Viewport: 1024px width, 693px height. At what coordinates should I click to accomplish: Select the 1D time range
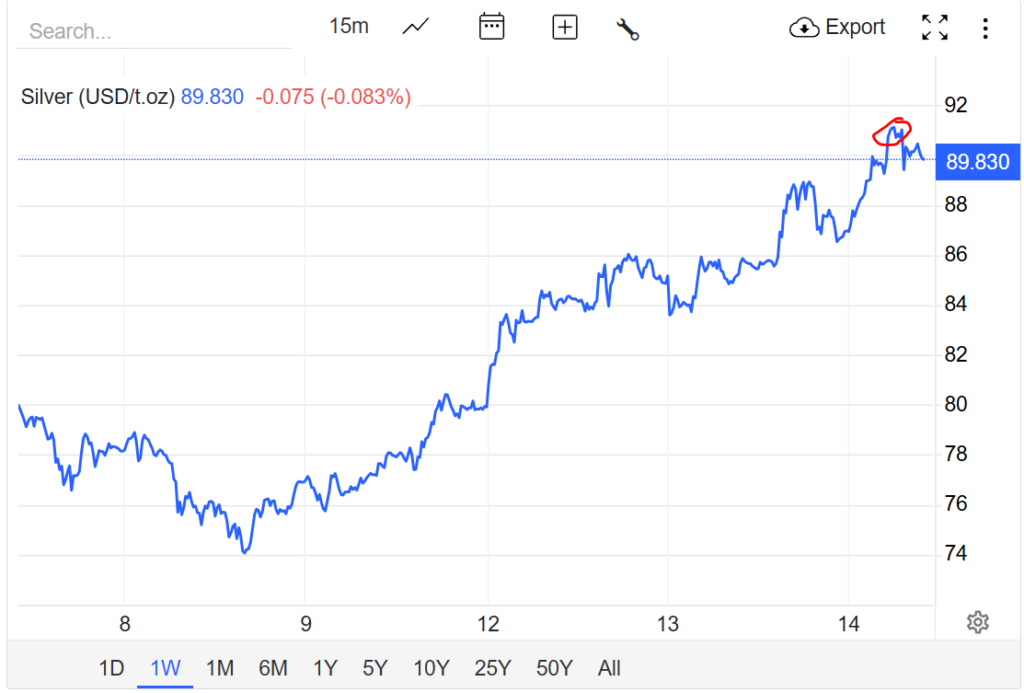coord(111,668)
